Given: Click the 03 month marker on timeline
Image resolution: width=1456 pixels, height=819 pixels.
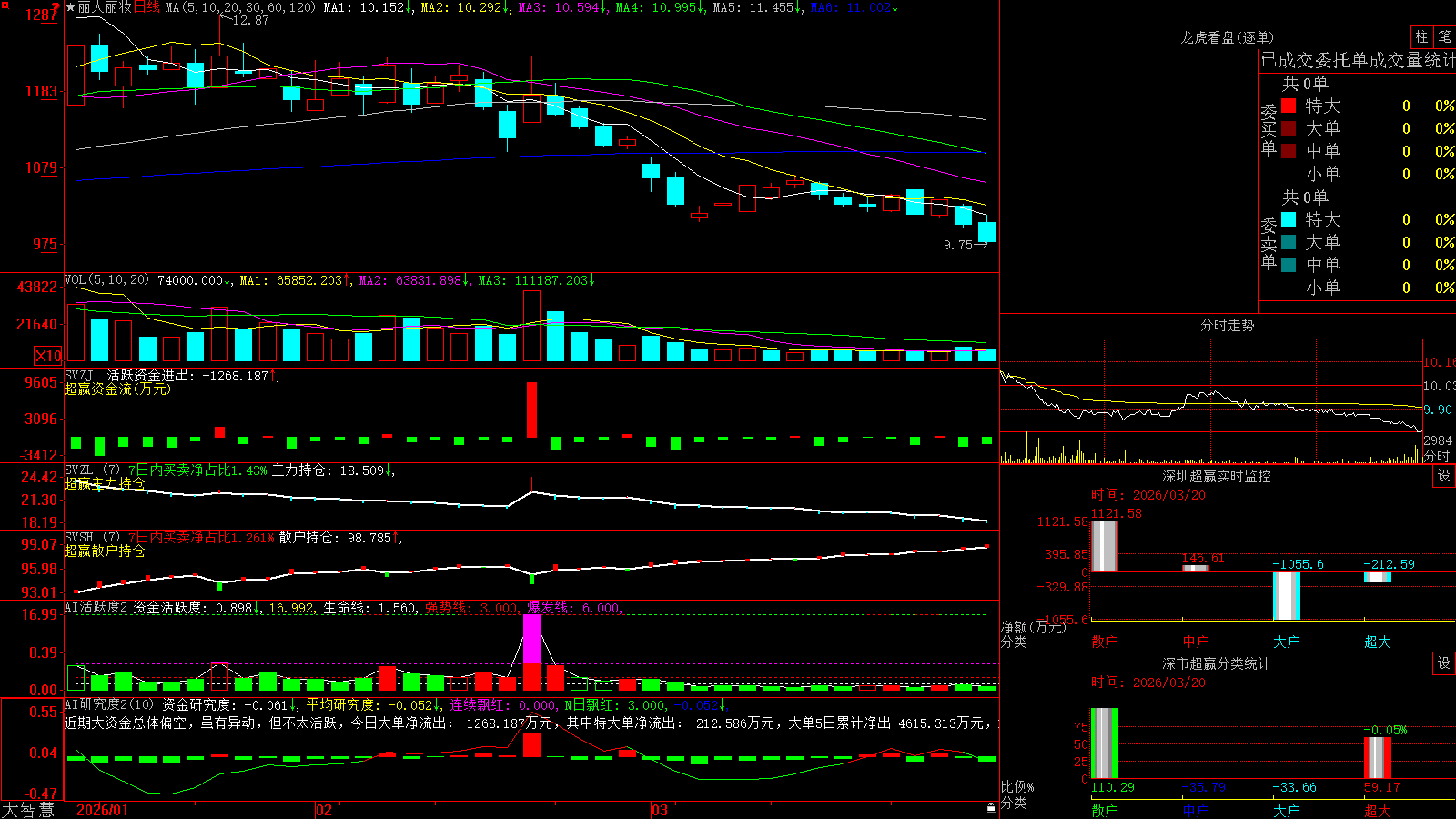Looking at the screenshot, I should 660,810.
